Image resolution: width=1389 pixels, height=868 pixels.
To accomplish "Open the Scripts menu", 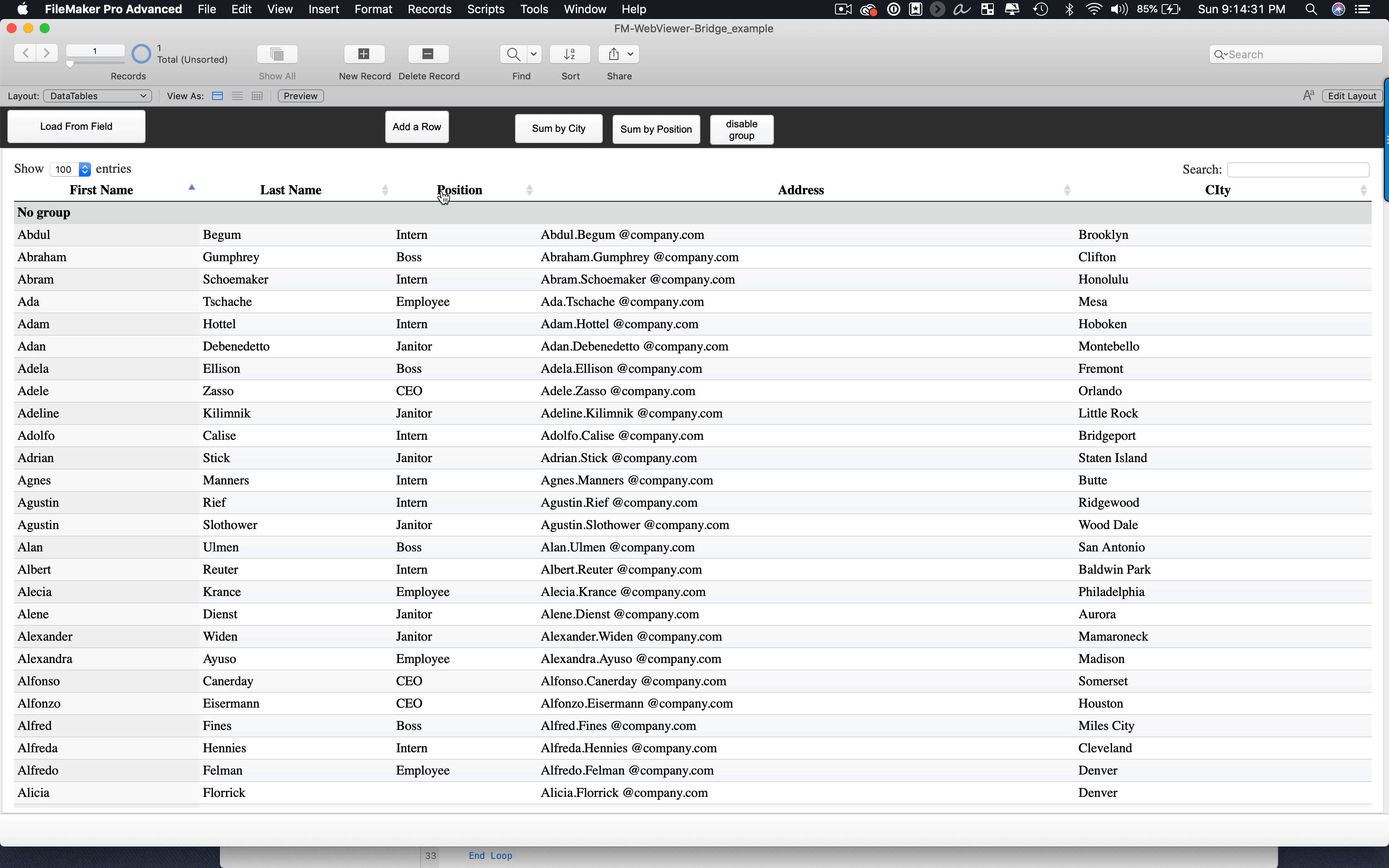I will pyautogui.click(x=486, y=9).
